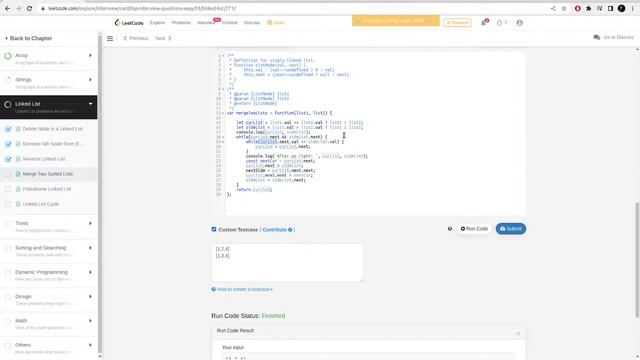Expand the Strings chapter arrow
Viewport: 640px width, 360px height.
(x=90, y=80)
